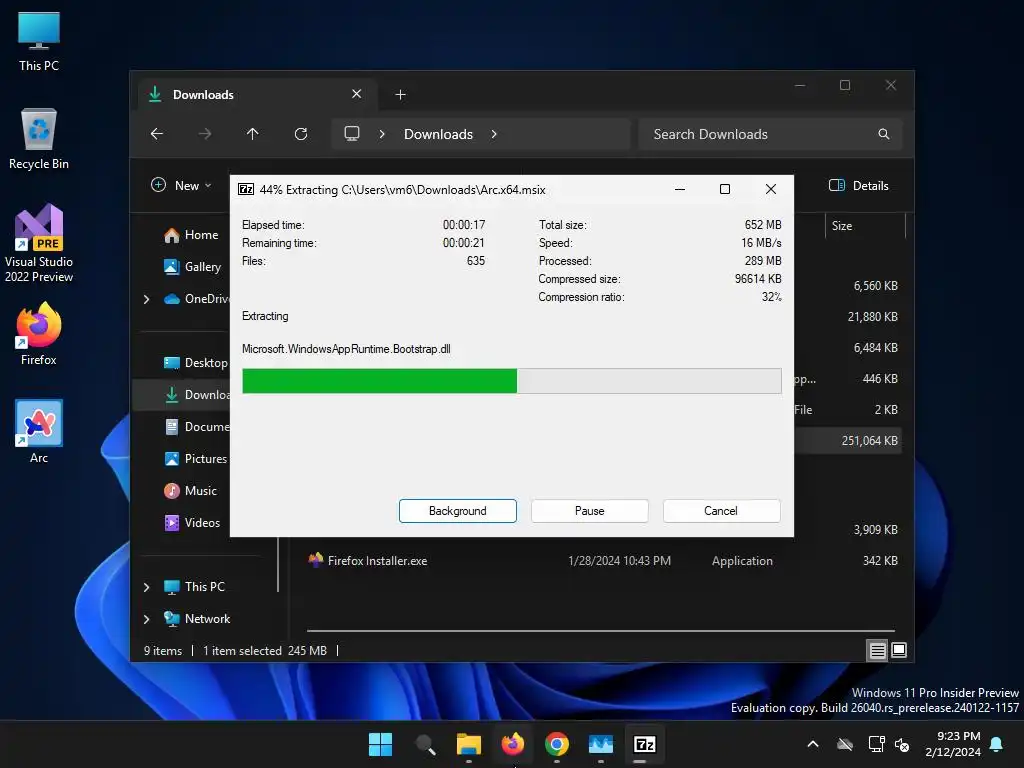The image size is (1024, 768).
Task: Open the notifications bell
Action: tap(997, 744)
